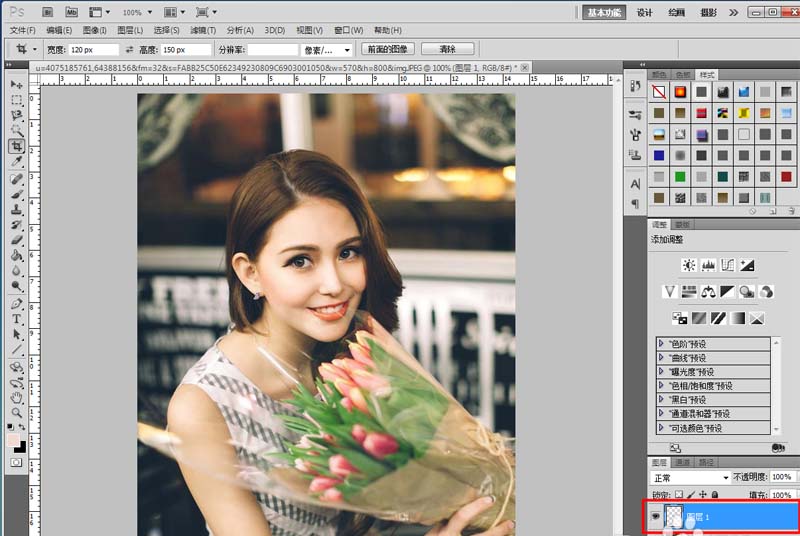Expand the "曲线"预设 presets list

point(661,358)
